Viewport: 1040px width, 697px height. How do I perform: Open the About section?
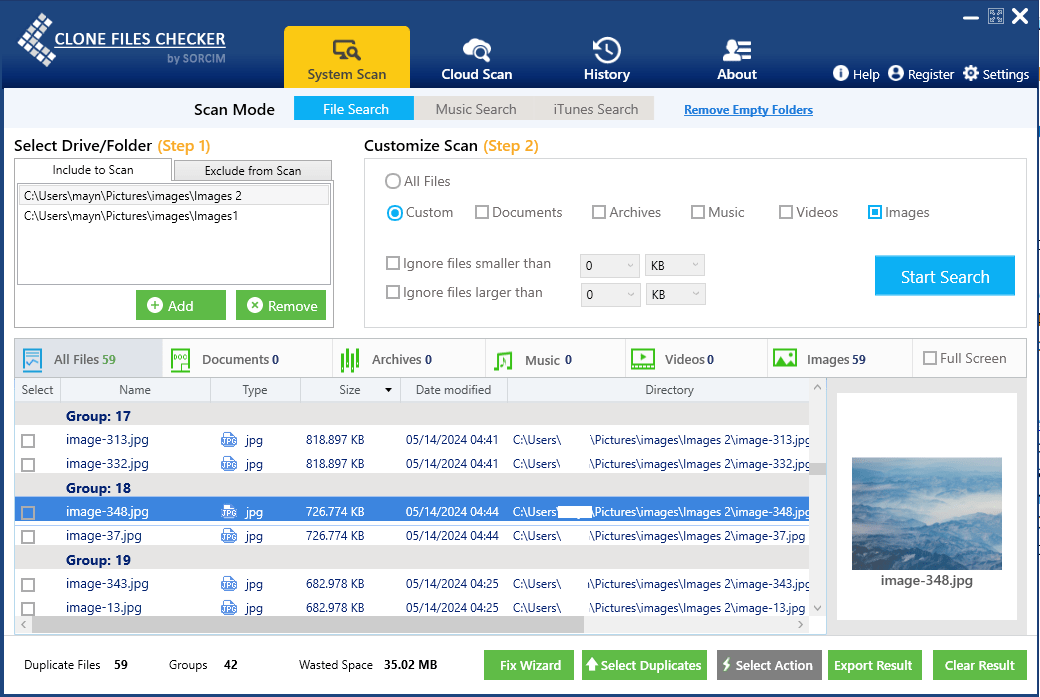tap(736, 57)
